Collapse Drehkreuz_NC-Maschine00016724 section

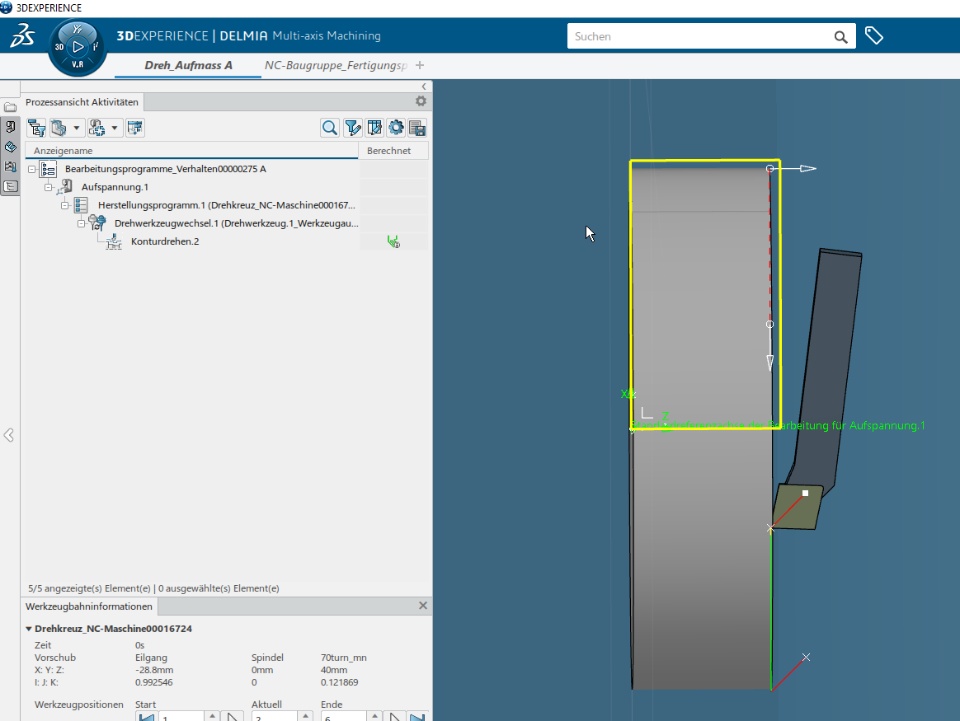28,629
